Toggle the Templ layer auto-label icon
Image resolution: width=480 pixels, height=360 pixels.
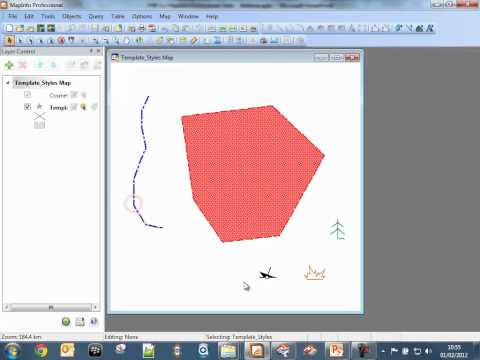pyautogui.click(x=94, y=107)
